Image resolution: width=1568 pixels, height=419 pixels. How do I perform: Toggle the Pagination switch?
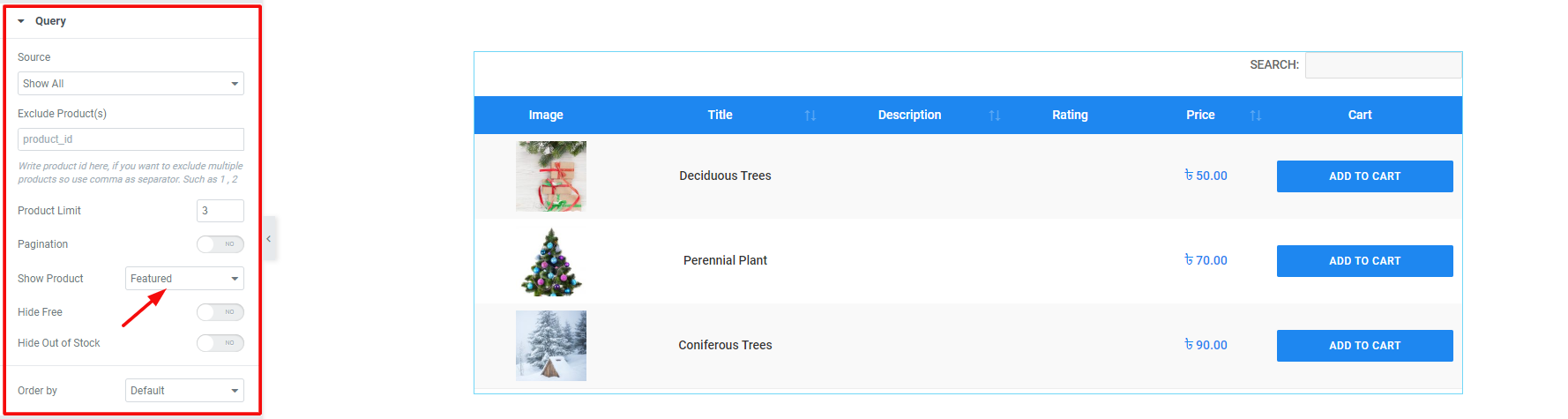(220, 244)
